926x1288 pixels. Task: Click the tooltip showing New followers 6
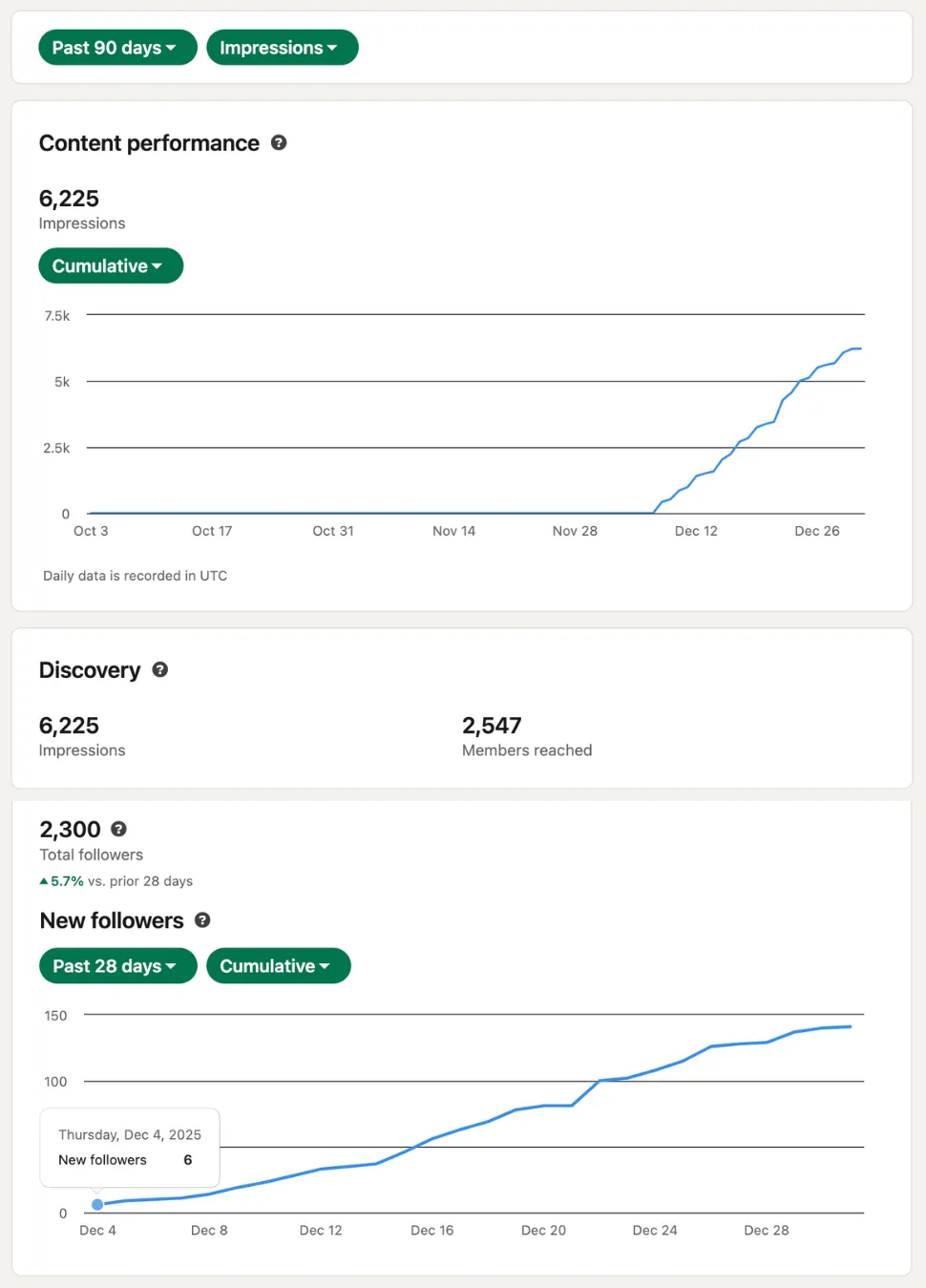tap(129, 1148)
